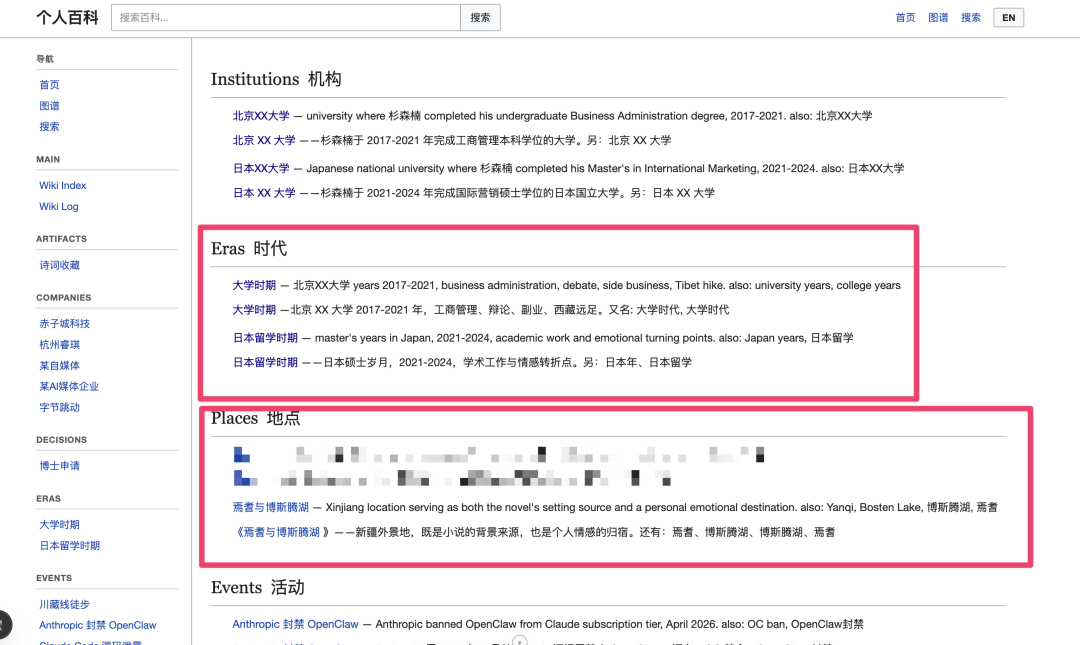Open 博士申请 under DECISIONS

(x=58, y=465)
